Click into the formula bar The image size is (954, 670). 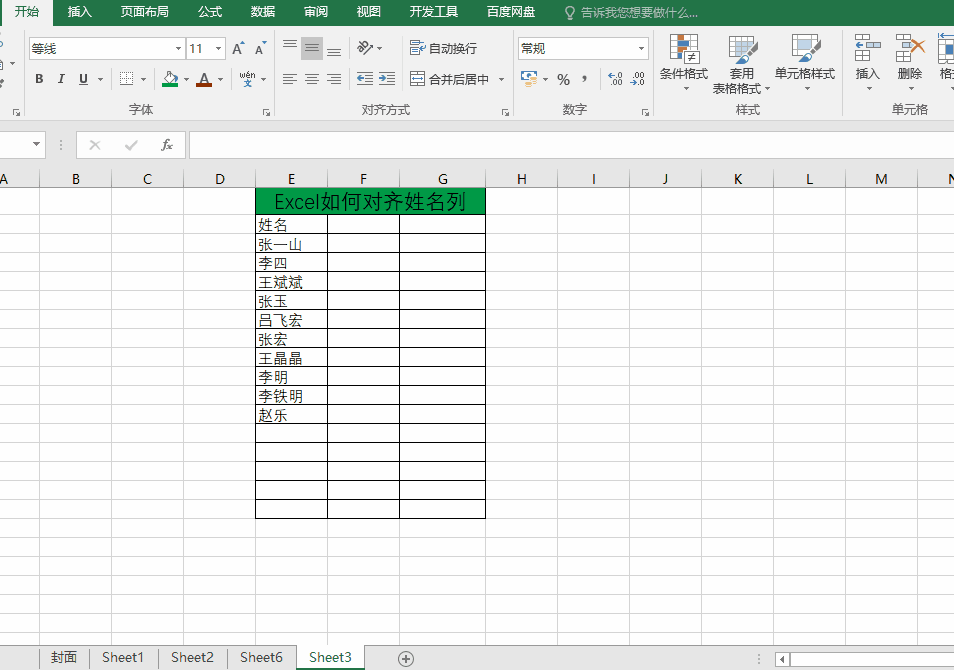[x=571, y=145]
